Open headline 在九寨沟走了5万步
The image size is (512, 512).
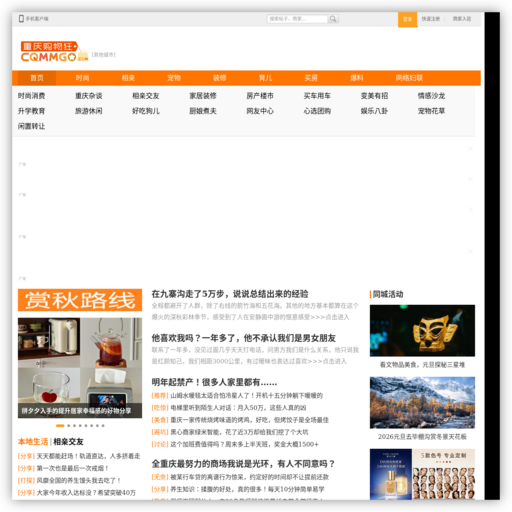point(230,294)
